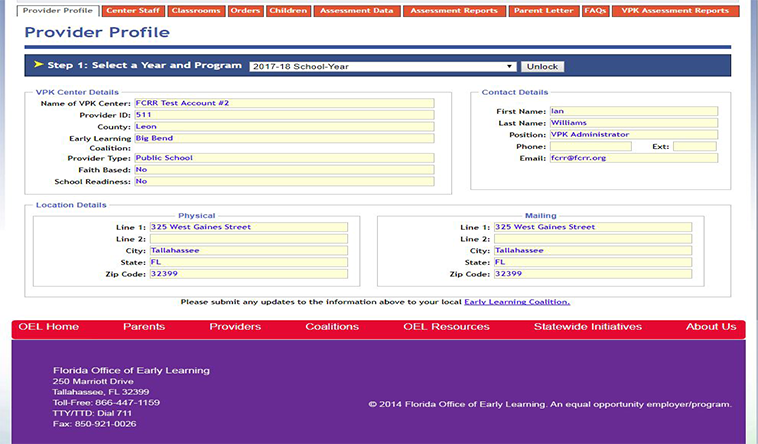The height and width of the screenshot is (444, 758).
Task: Click OEL Home in red navigation bar
Action: tap(48, 327)
